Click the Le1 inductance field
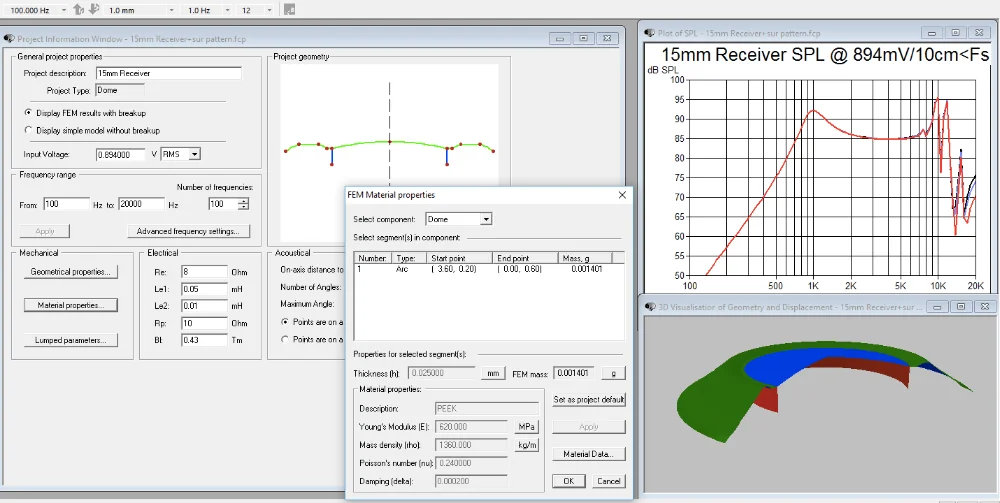The height and width of the screenshot is (503, 1000). pos(204,289)
